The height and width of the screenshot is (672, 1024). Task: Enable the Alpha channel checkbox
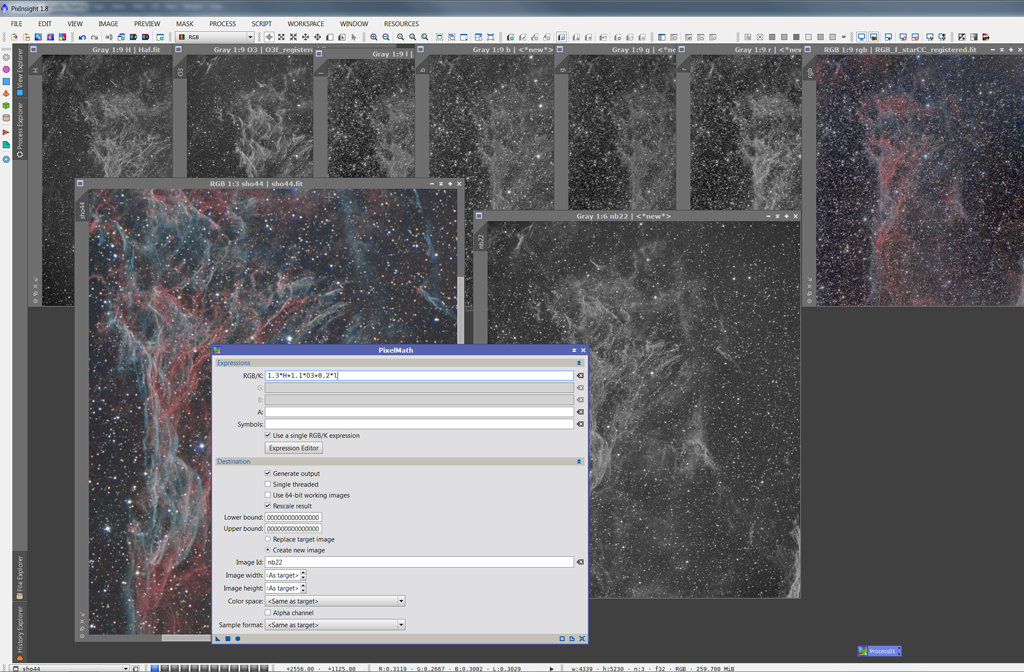point(268,613)
